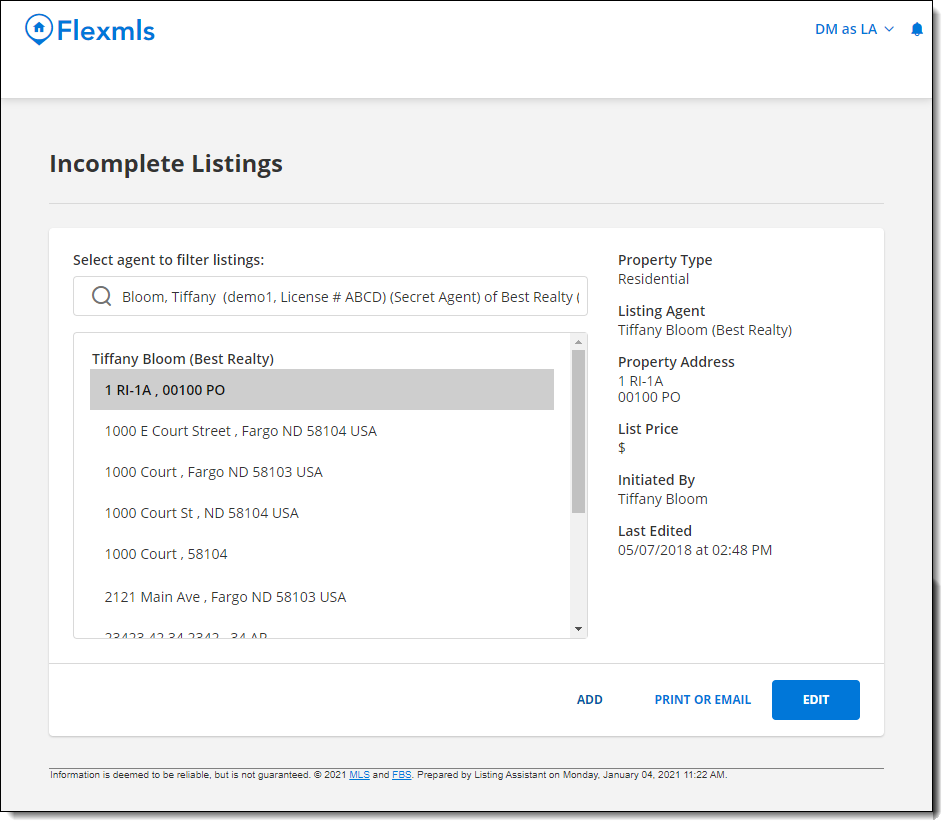
Task: Select listing 1000 E Court Street, Fargo
Action: (322, 431)
